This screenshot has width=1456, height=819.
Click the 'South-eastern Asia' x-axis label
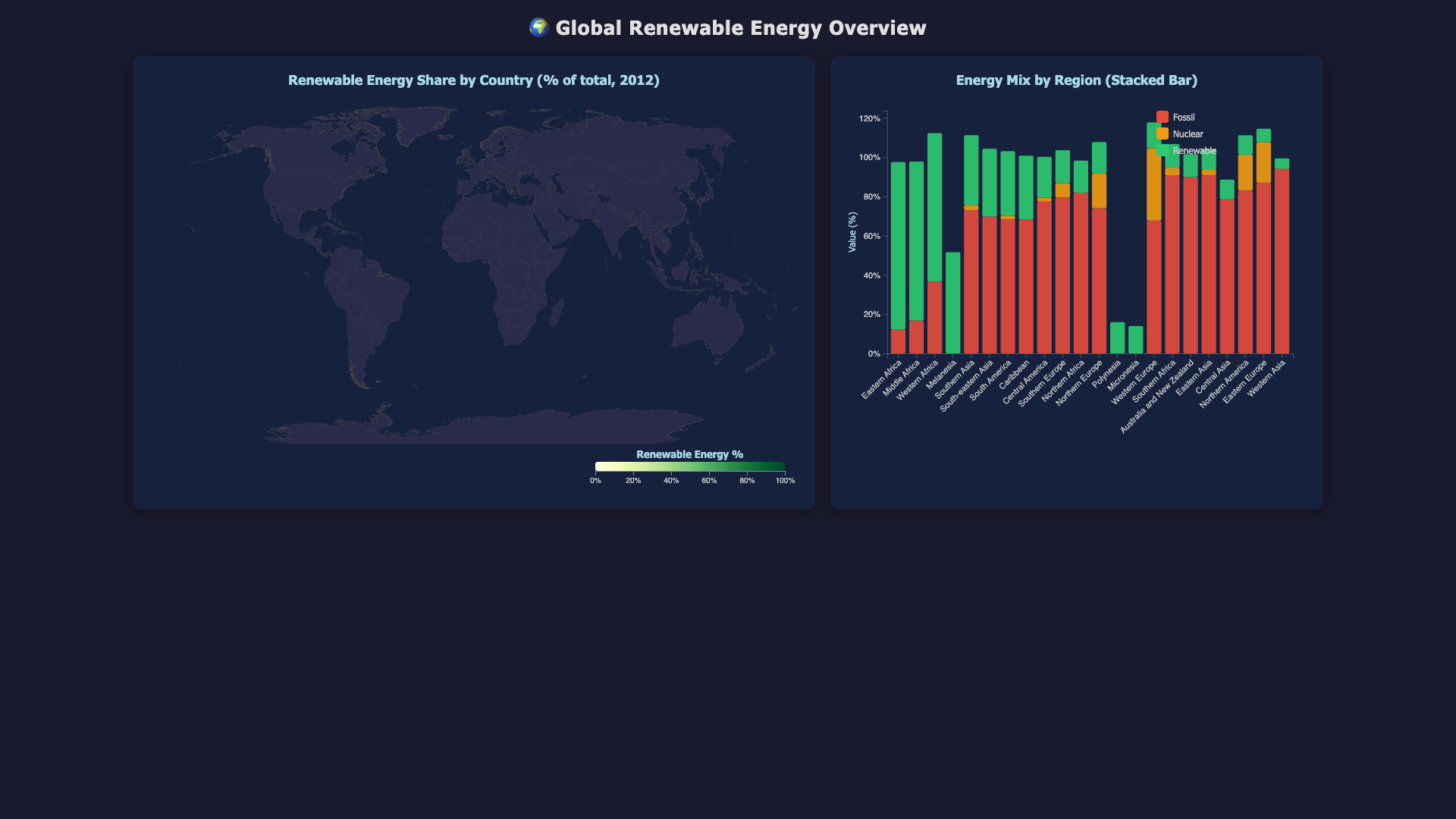pos(967,386)
